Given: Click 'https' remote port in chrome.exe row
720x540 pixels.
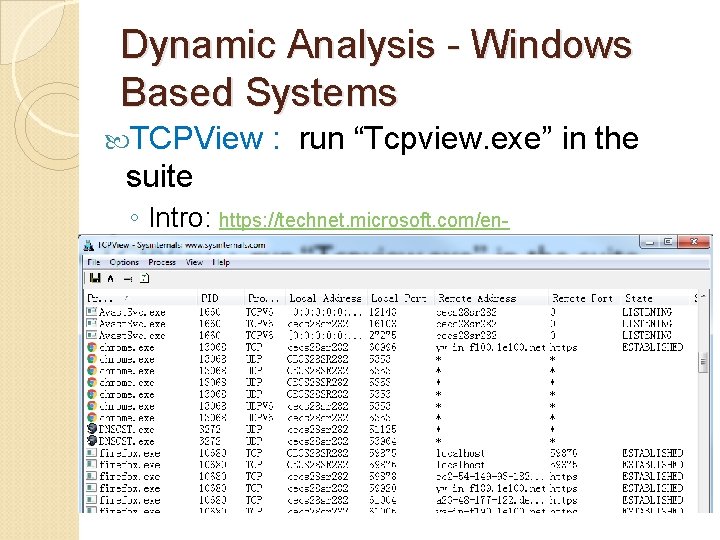Looking at the screenshot, I should [563, 348].
